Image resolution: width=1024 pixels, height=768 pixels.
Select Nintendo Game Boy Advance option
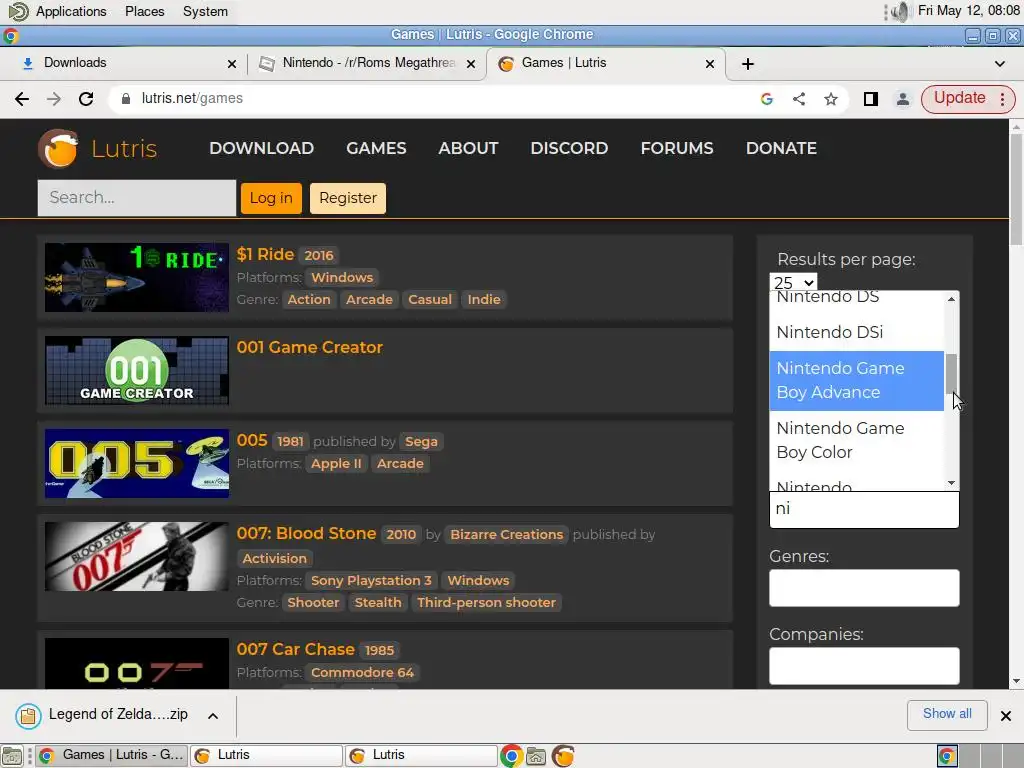pos(856,381)
